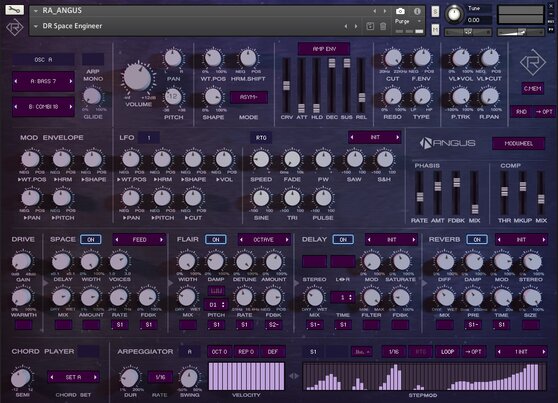558x403 pixels.
Task: Click the trash delete icon
Action: pyautogui.click(x=383, y=26)
